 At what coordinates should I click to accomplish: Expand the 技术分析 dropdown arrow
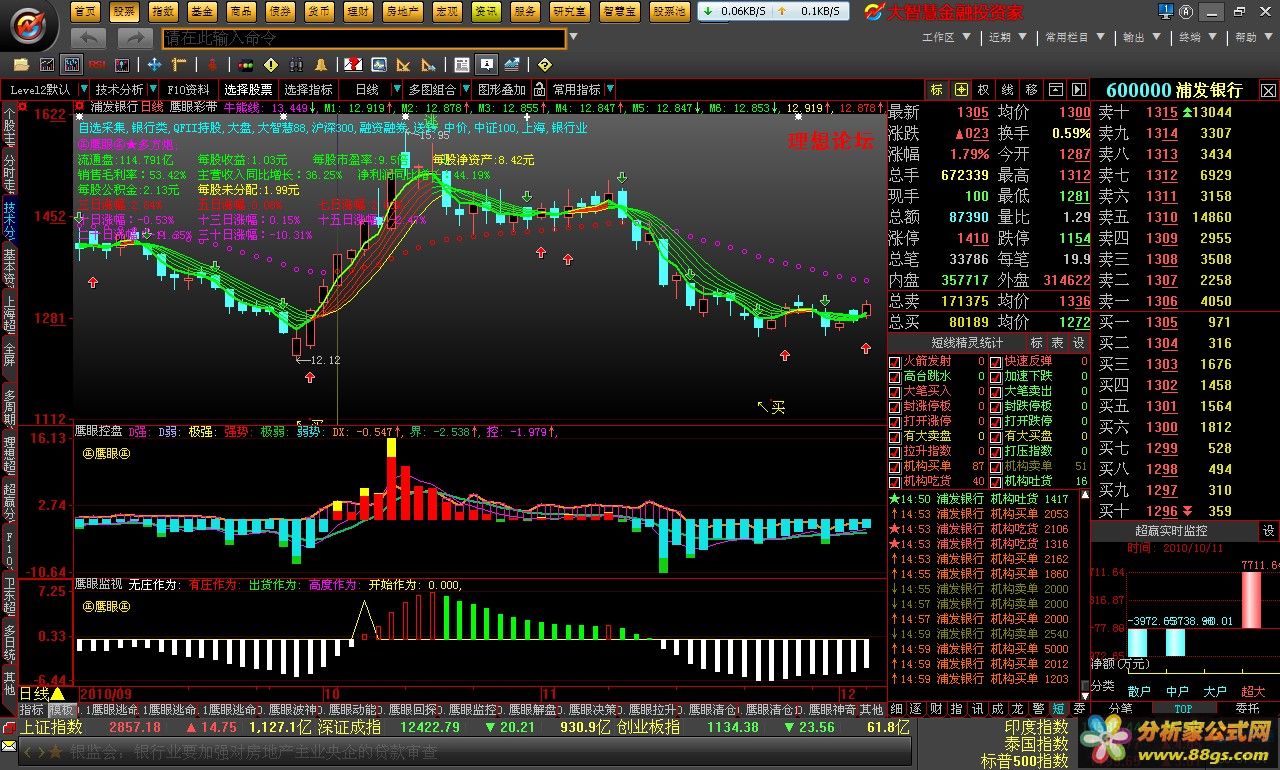point(154,89)
